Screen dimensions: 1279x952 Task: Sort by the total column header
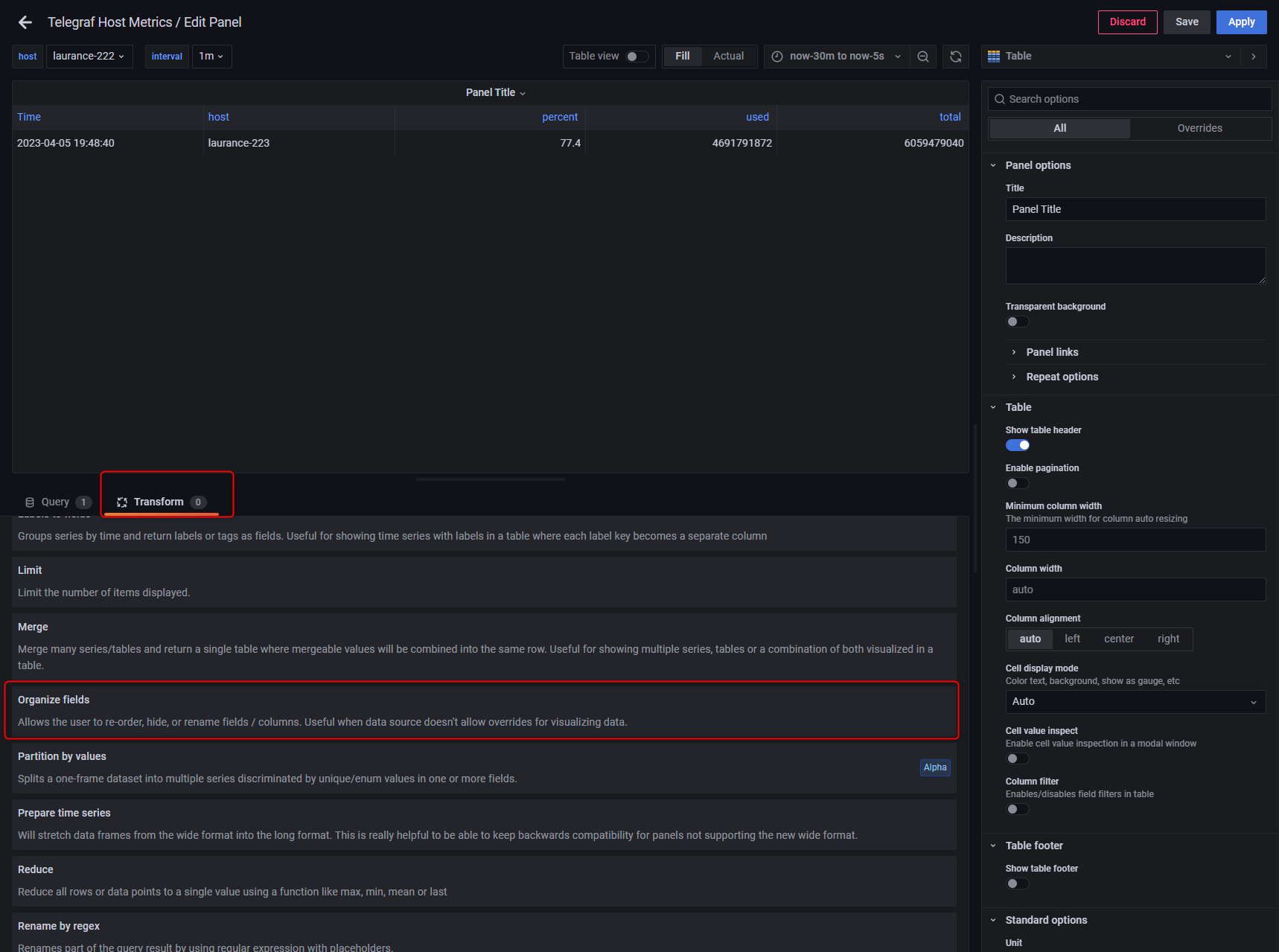tap(950, 117)
